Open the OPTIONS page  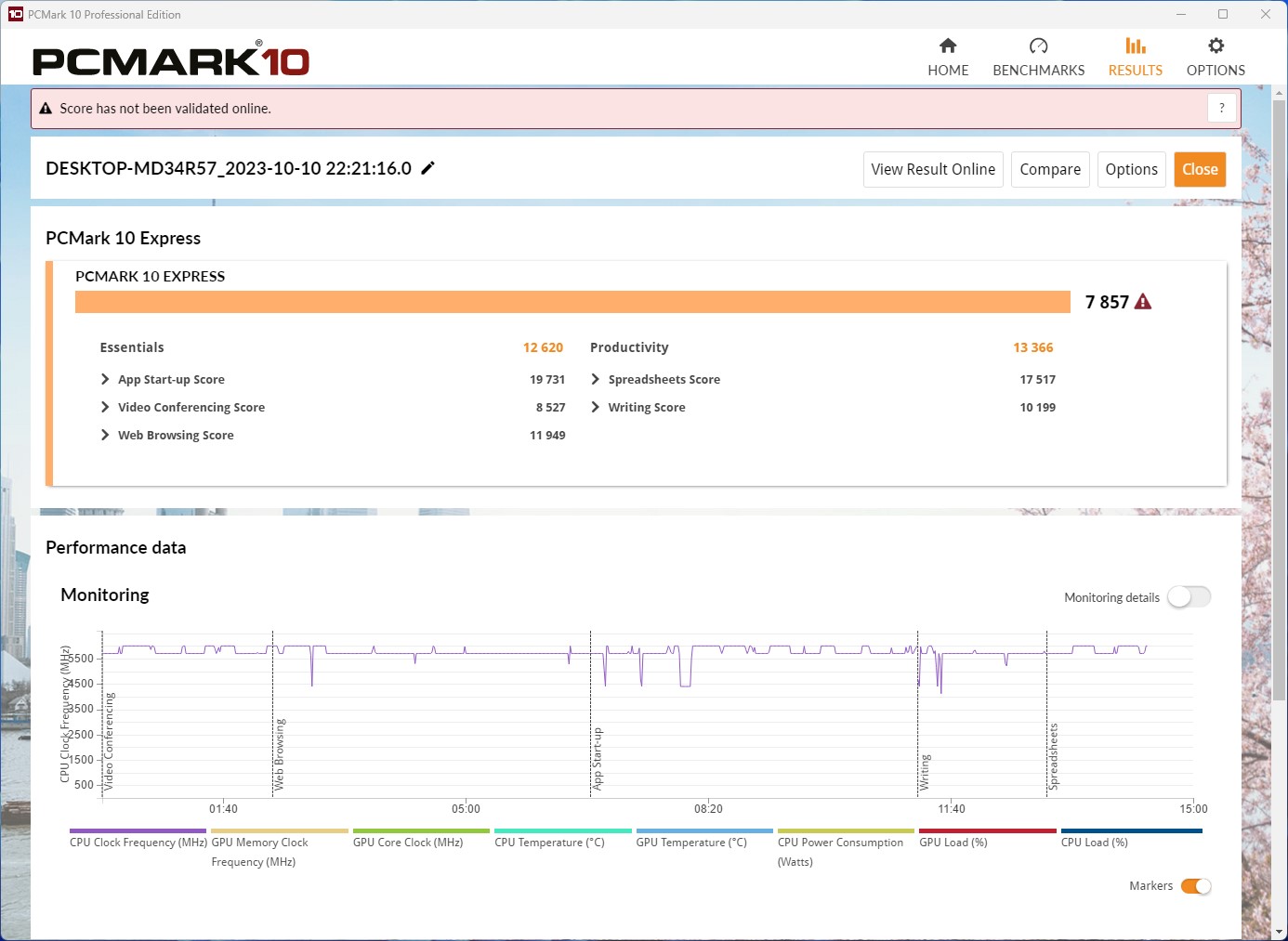(1216, 56)
